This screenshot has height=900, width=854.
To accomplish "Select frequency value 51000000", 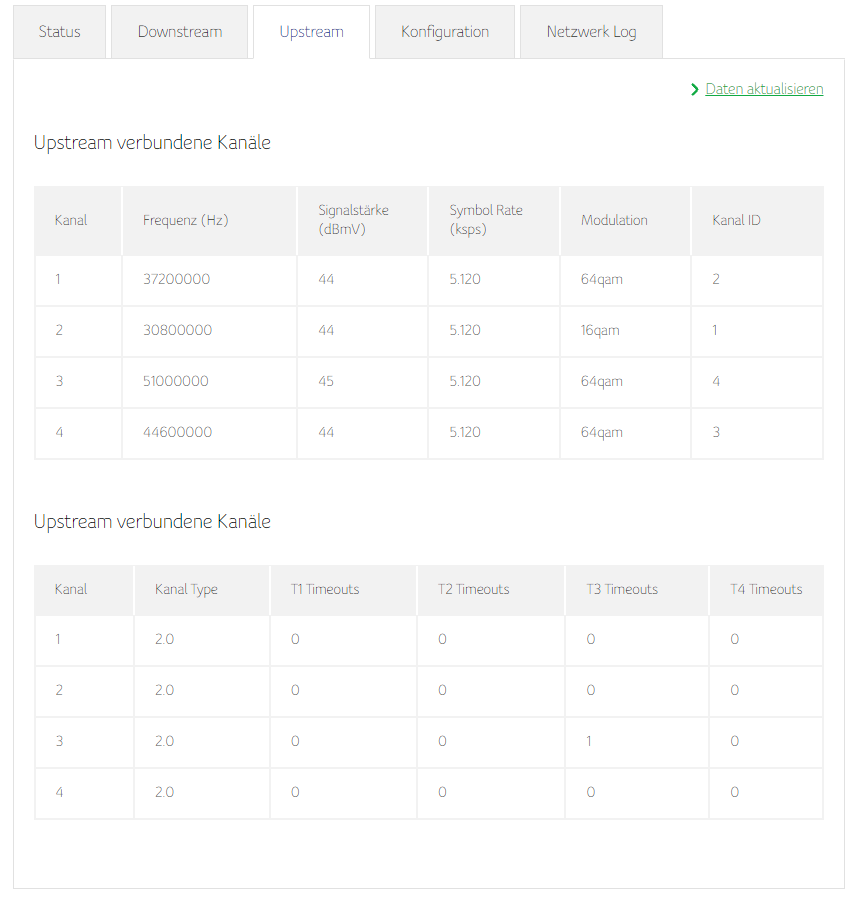I will click(176, 382).
